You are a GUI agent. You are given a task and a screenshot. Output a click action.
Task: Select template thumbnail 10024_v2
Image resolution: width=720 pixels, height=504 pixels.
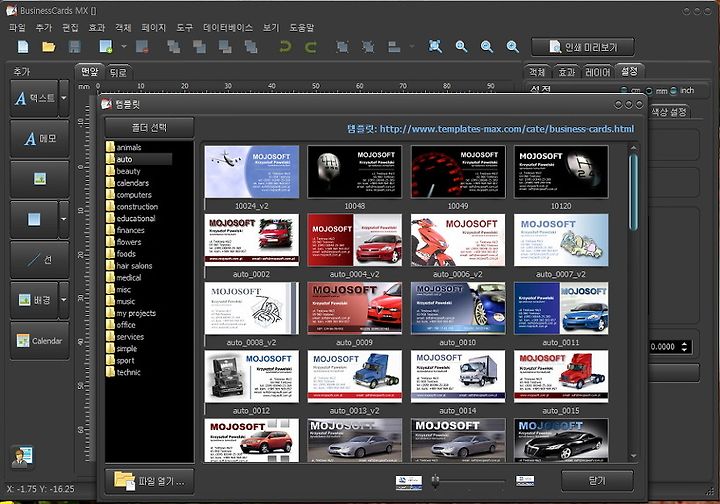252,173
